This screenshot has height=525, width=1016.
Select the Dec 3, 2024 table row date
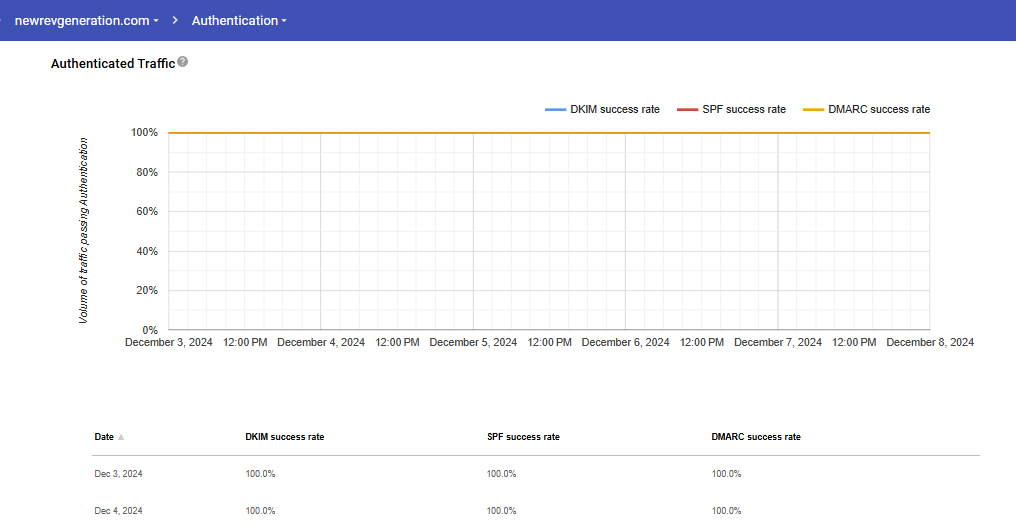118,474
